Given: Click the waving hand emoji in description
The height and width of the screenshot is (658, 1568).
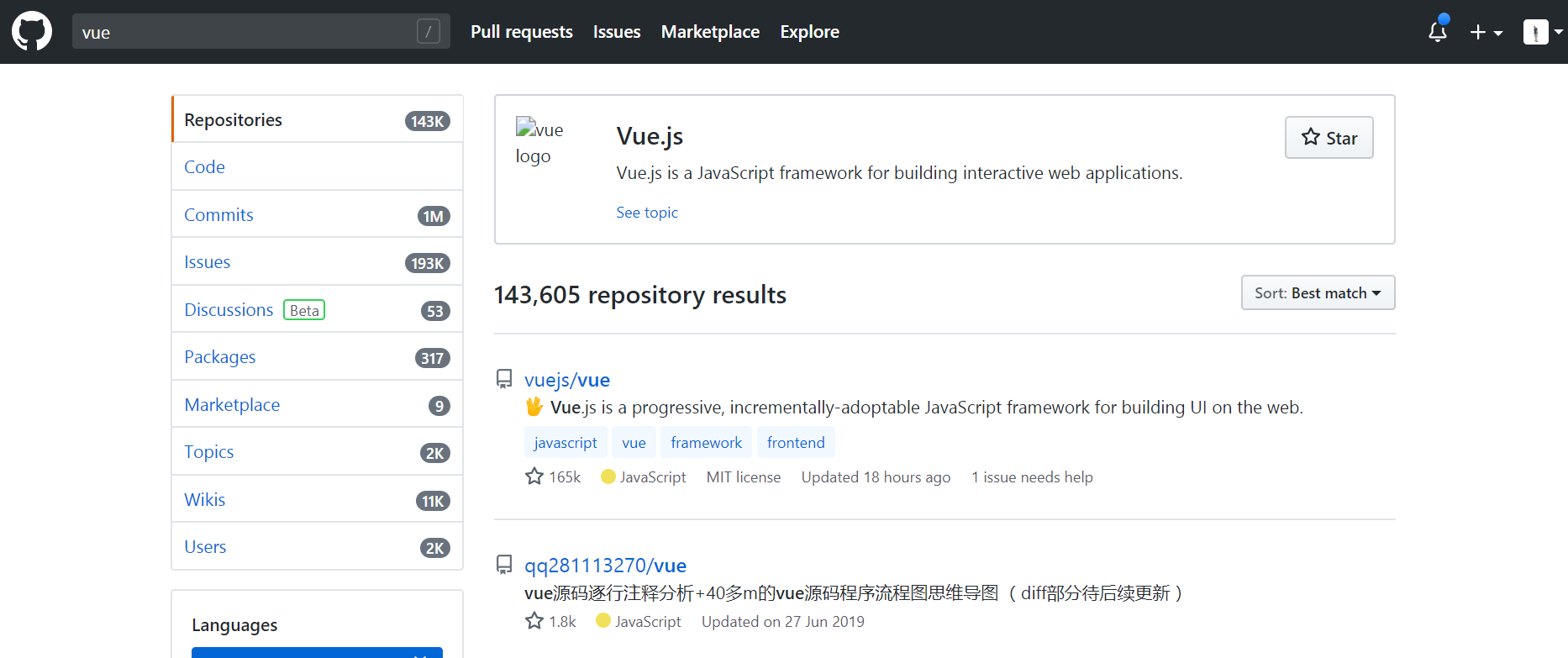Looking at the screenshot, I should (534, 407).
